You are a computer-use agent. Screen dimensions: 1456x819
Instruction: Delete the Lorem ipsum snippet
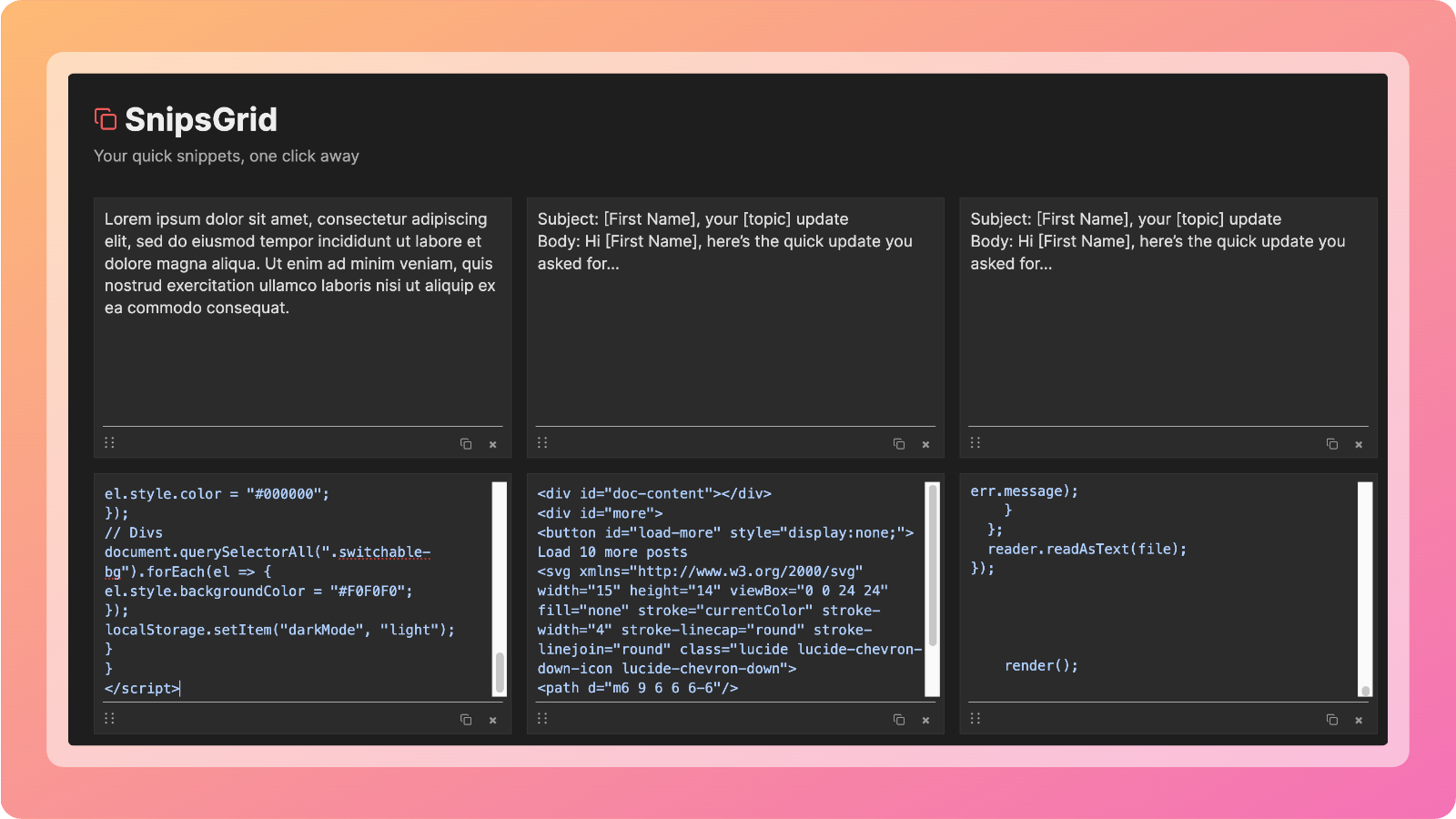coord(493,444)
